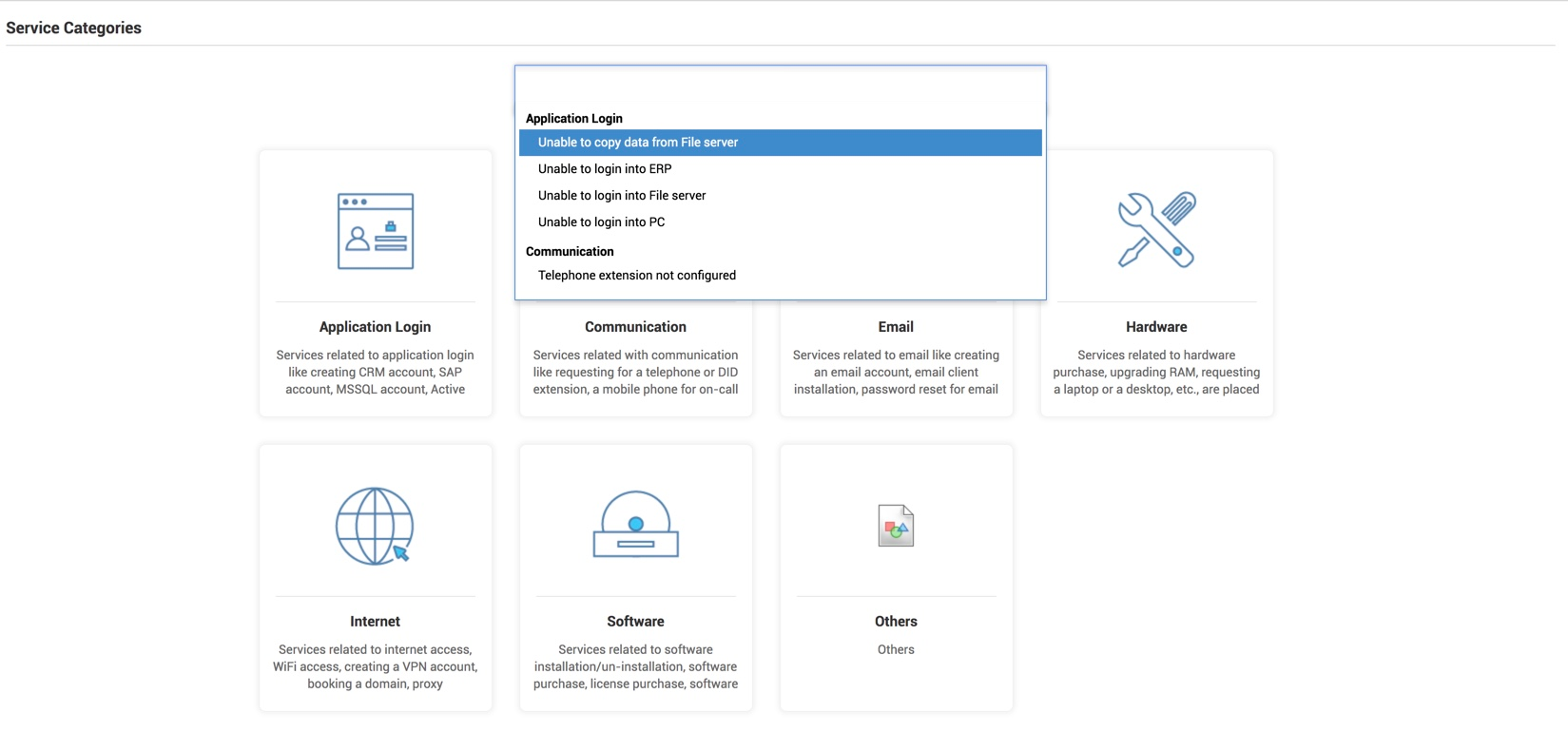This screenshot has width=1568, height=751.
Task: Click the Application Login description about CRM accounts
Action: [376, 373]
